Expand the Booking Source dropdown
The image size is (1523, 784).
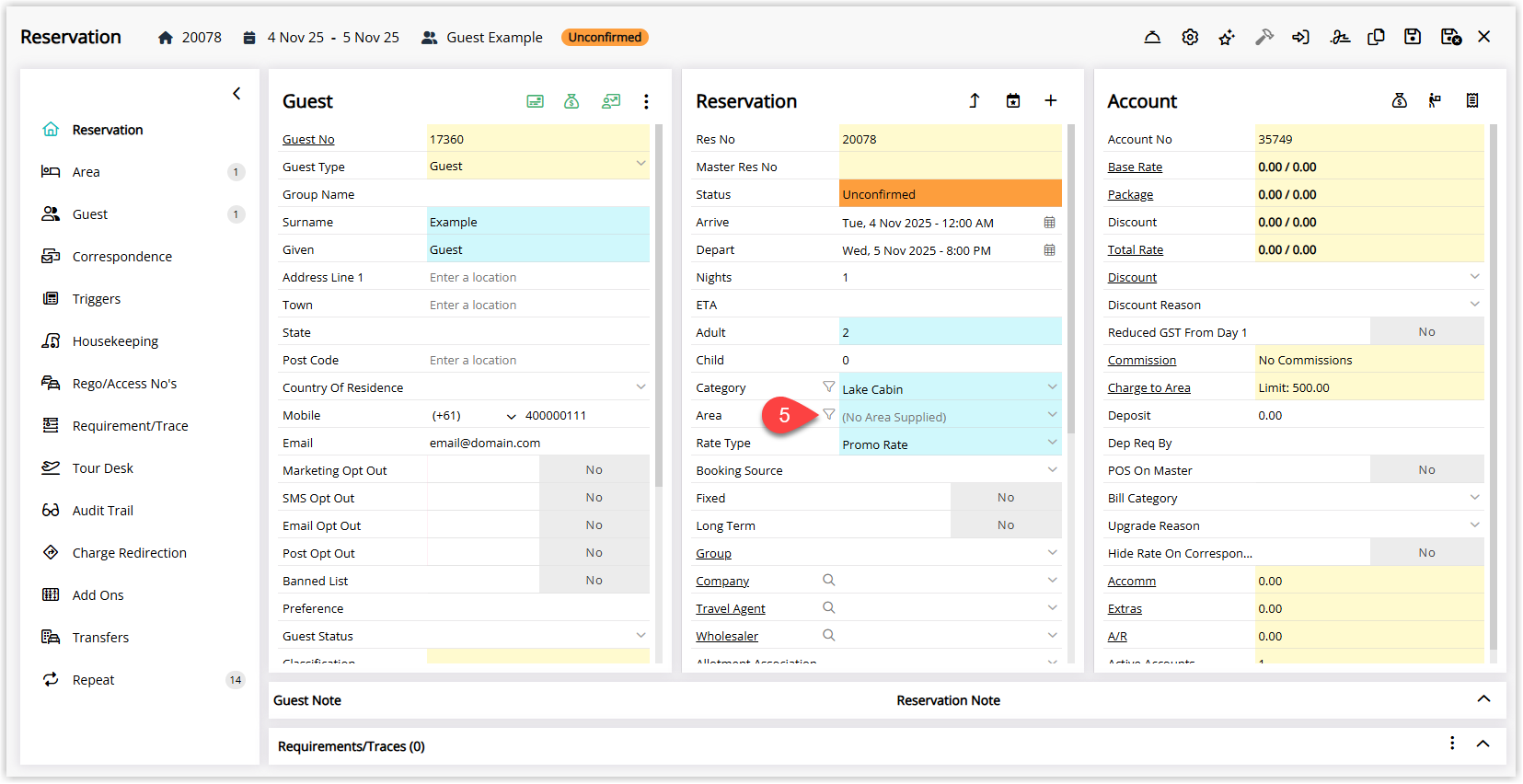click(1052, 470)
